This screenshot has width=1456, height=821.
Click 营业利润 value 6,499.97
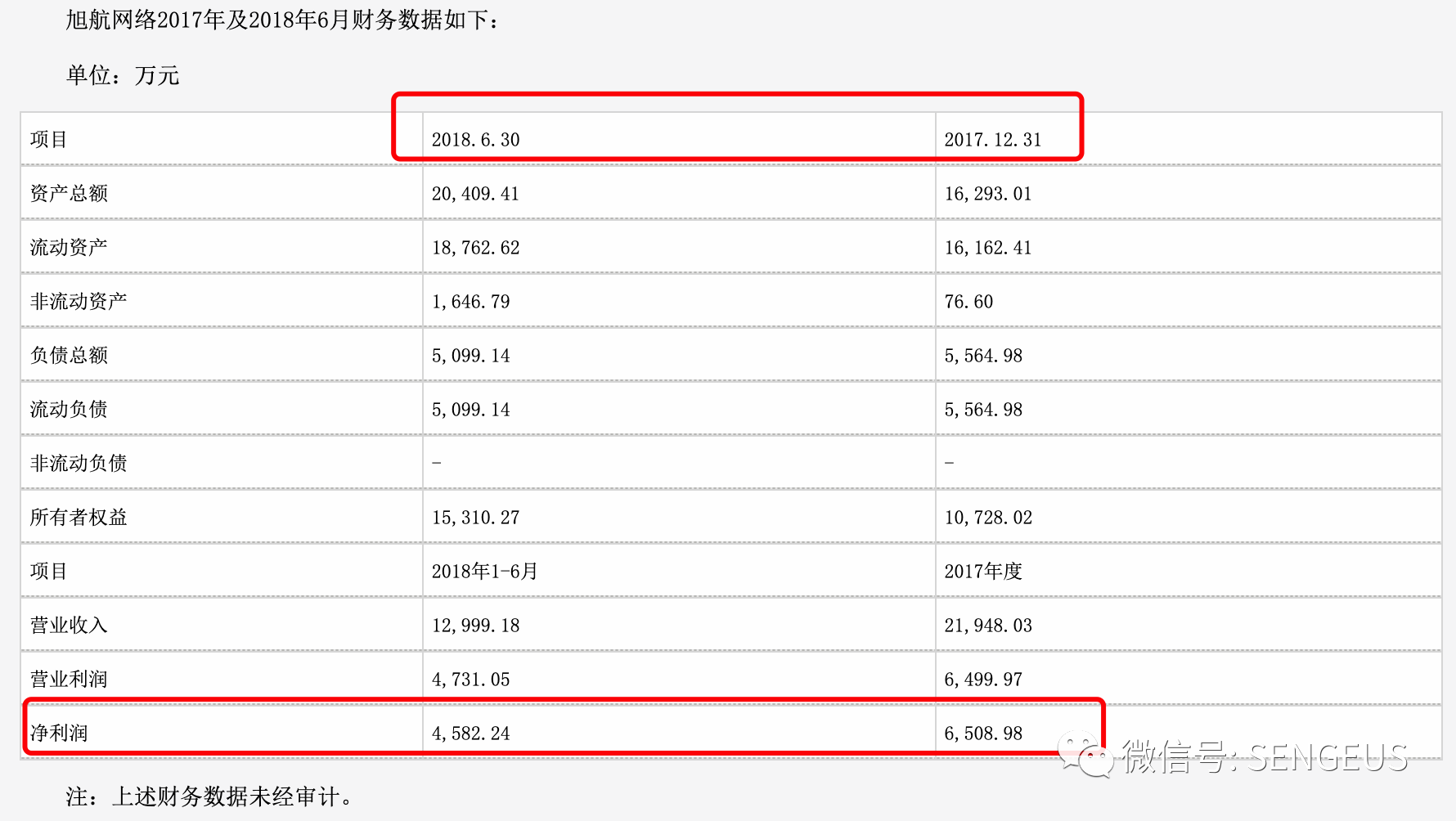(983, 680)
